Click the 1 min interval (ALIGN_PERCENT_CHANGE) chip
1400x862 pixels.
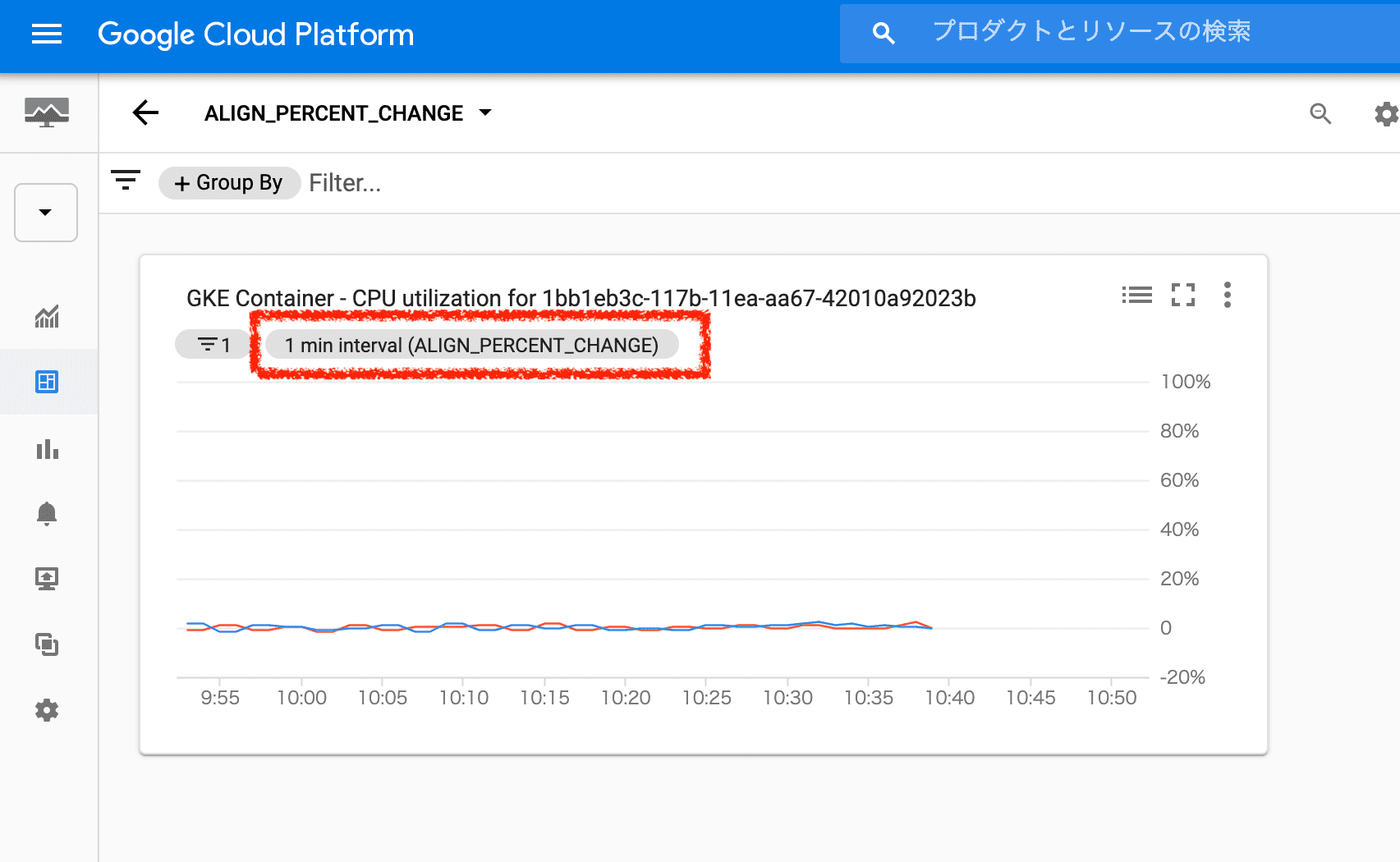472,345
